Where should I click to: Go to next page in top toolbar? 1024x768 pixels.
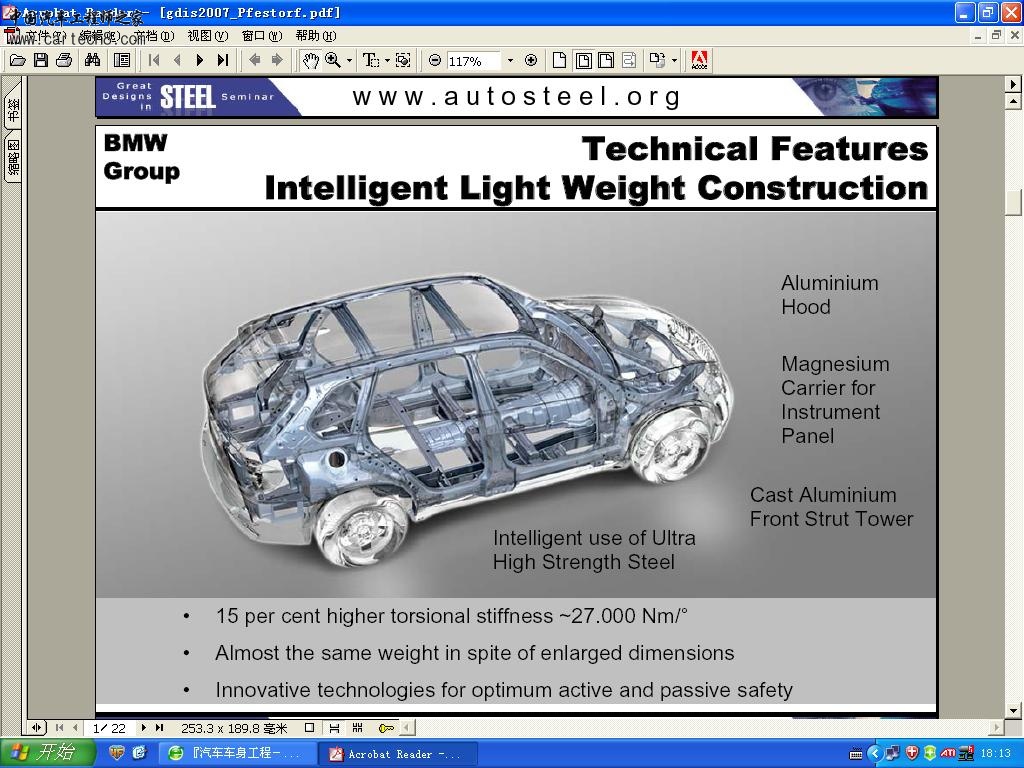click(200, 61)
